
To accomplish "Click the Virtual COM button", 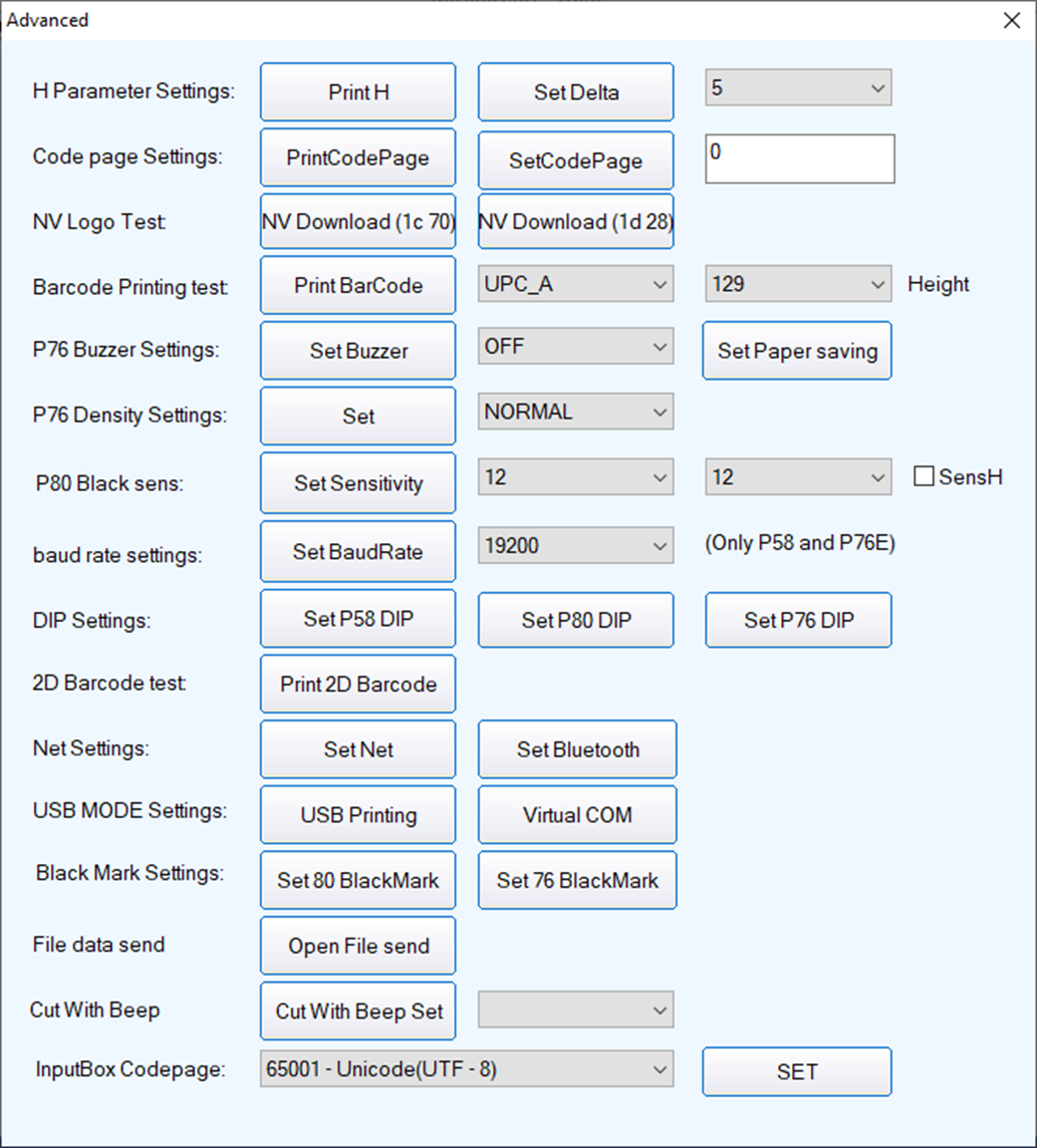I will [578, 815].
